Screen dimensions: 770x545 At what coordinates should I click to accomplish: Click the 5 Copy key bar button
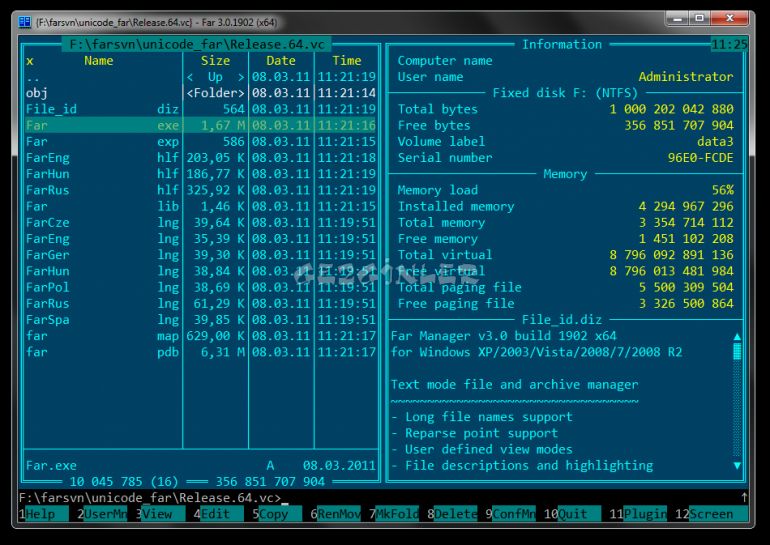pyautogui.click(x=274, y=514)
